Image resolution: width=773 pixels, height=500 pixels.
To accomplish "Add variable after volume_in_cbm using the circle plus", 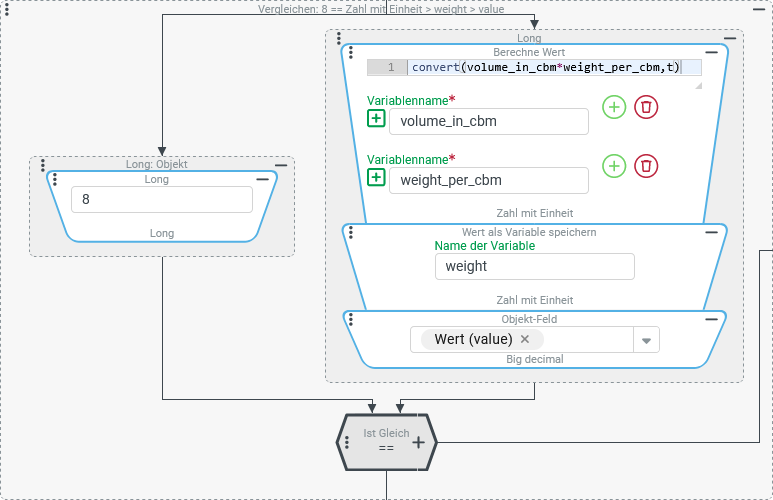I will coord(614,107).
